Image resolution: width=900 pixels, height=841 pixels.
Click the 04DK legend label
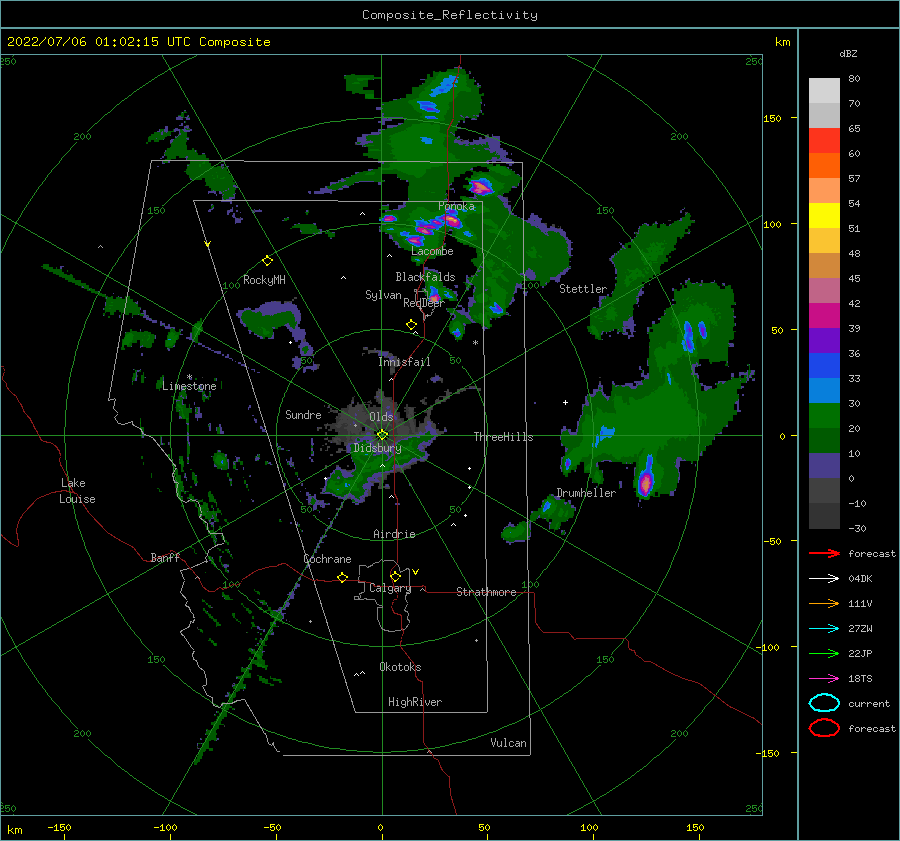coord(860,579)
